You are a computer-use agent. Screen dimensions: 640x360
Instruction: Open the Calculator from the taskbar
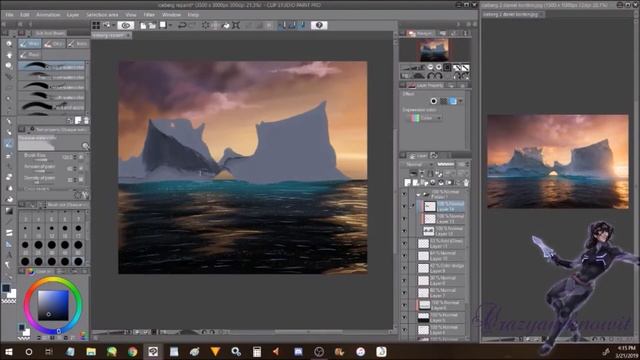(x=257, y=351)
